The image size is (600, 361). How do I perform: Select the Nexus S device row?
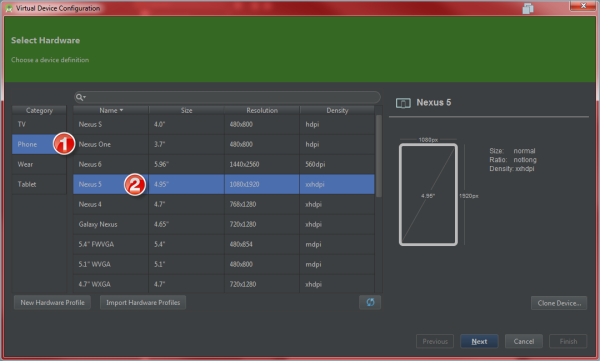(224, 124)
